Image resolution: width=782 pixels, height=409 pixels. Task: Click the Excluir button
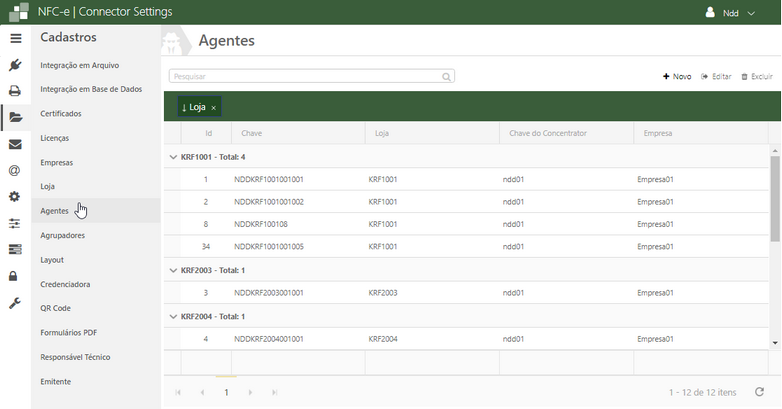757,76
